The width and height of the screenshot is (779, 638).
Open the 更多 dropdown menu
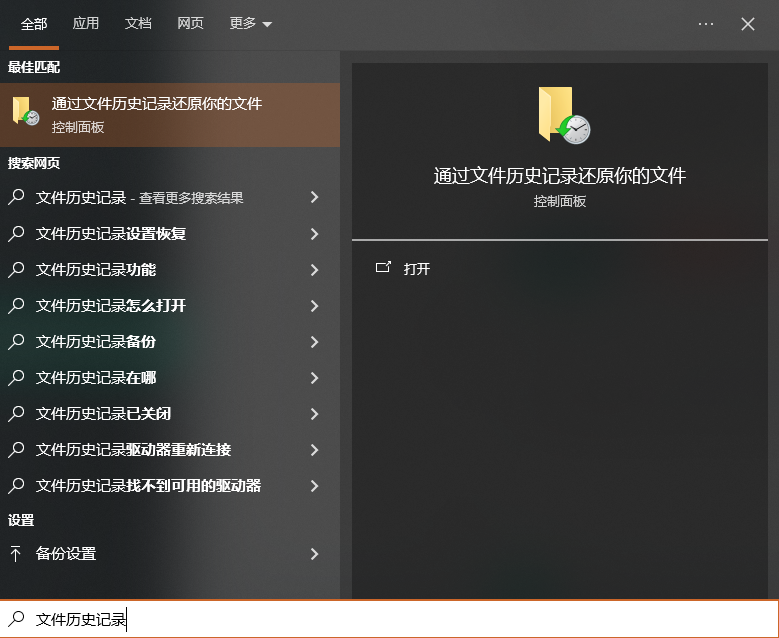pyautogui.click(x=250, y=23)
